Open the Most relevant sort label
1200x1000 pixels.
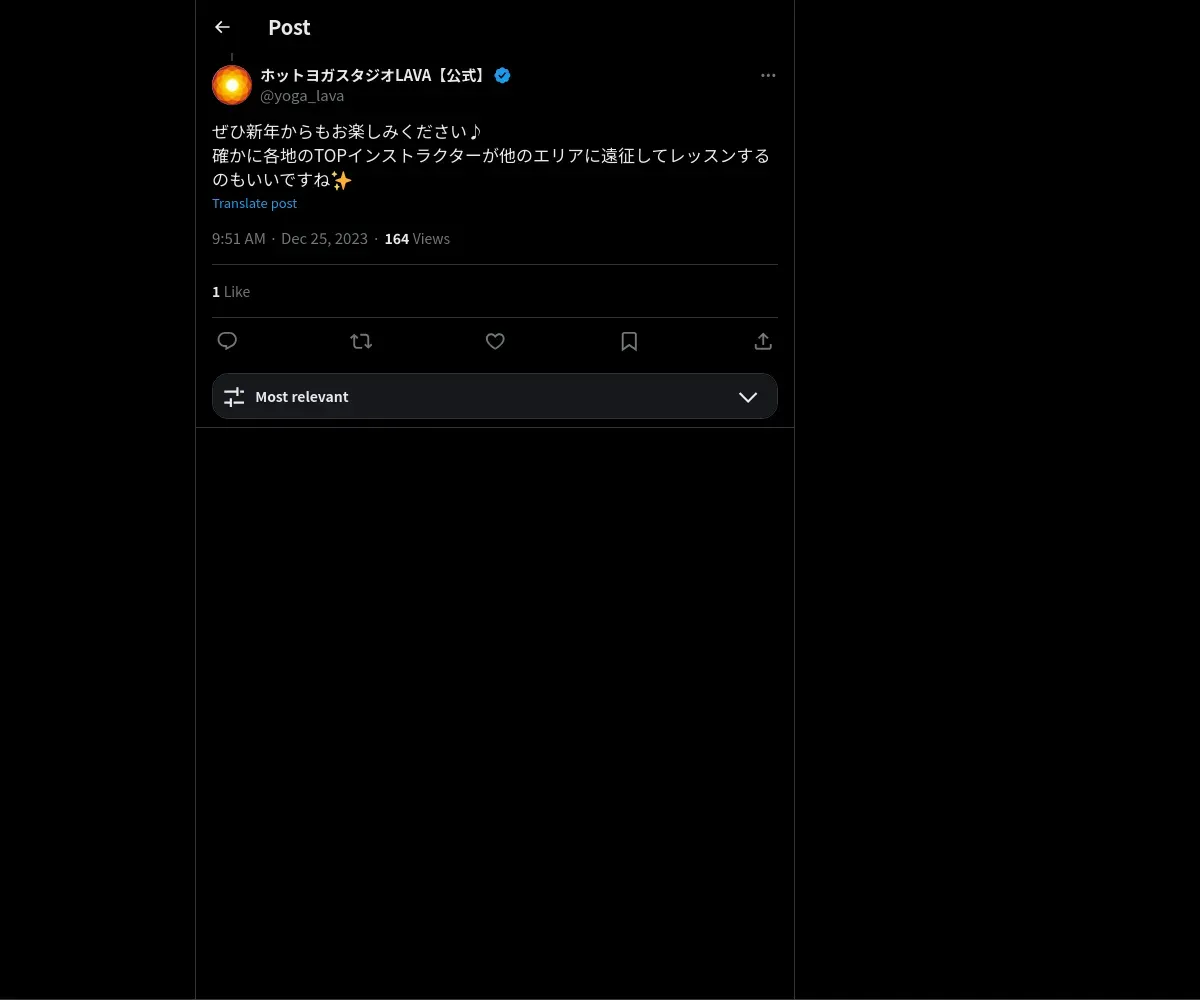(x=302, y=397)
